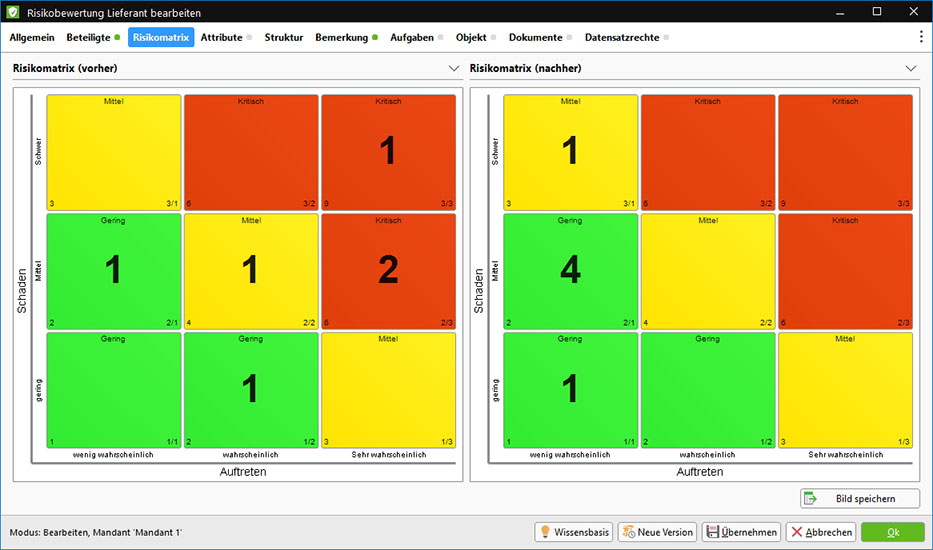
Task: Open the Datensatzrechte tab
Action: [x=621, y=37]
